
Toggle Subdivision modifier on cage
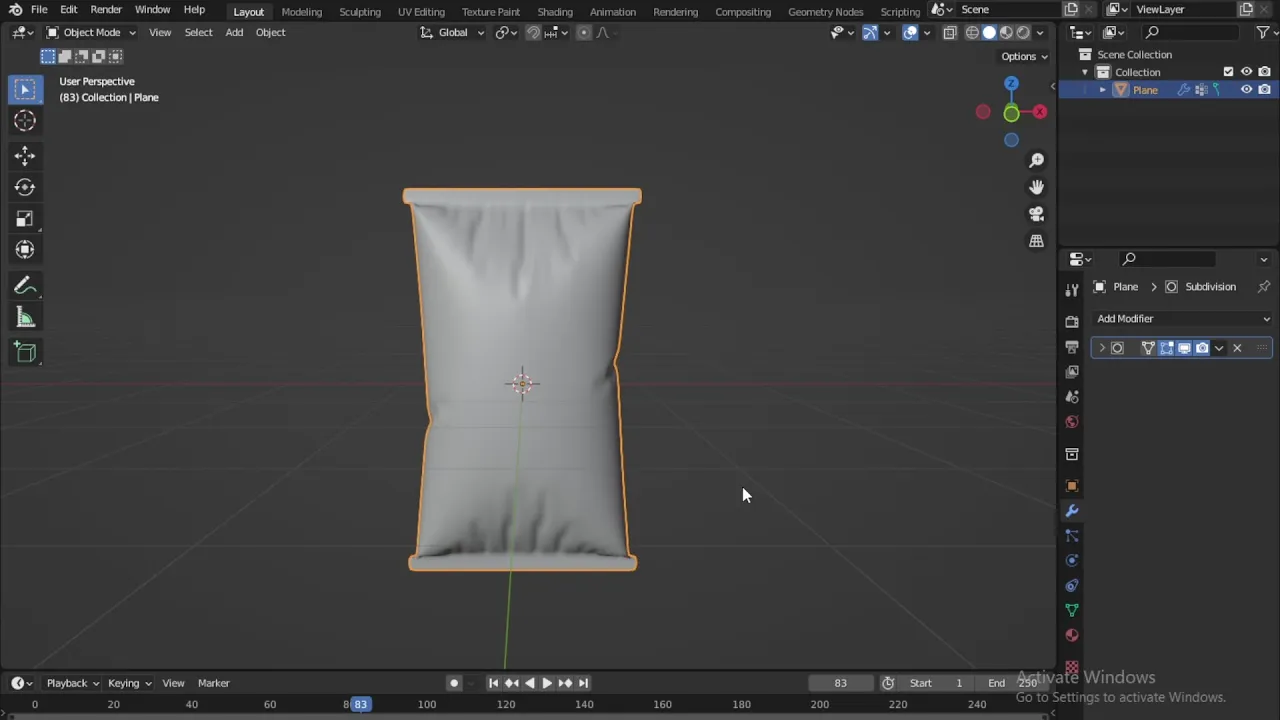(1148, 348)
